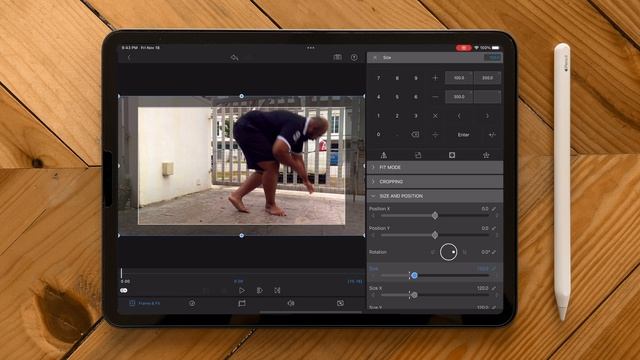Image resolution: width=640 pixels, height=360 pixels.
Task: Tap keypad digit 7
Action: [378, 78]
